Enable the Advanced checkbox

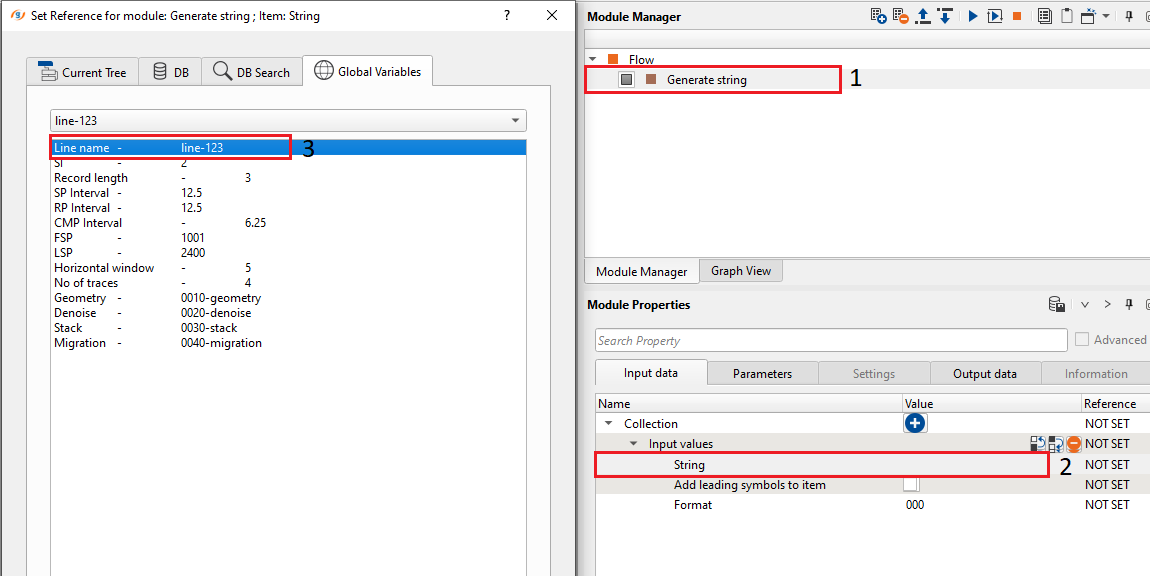1082,340
